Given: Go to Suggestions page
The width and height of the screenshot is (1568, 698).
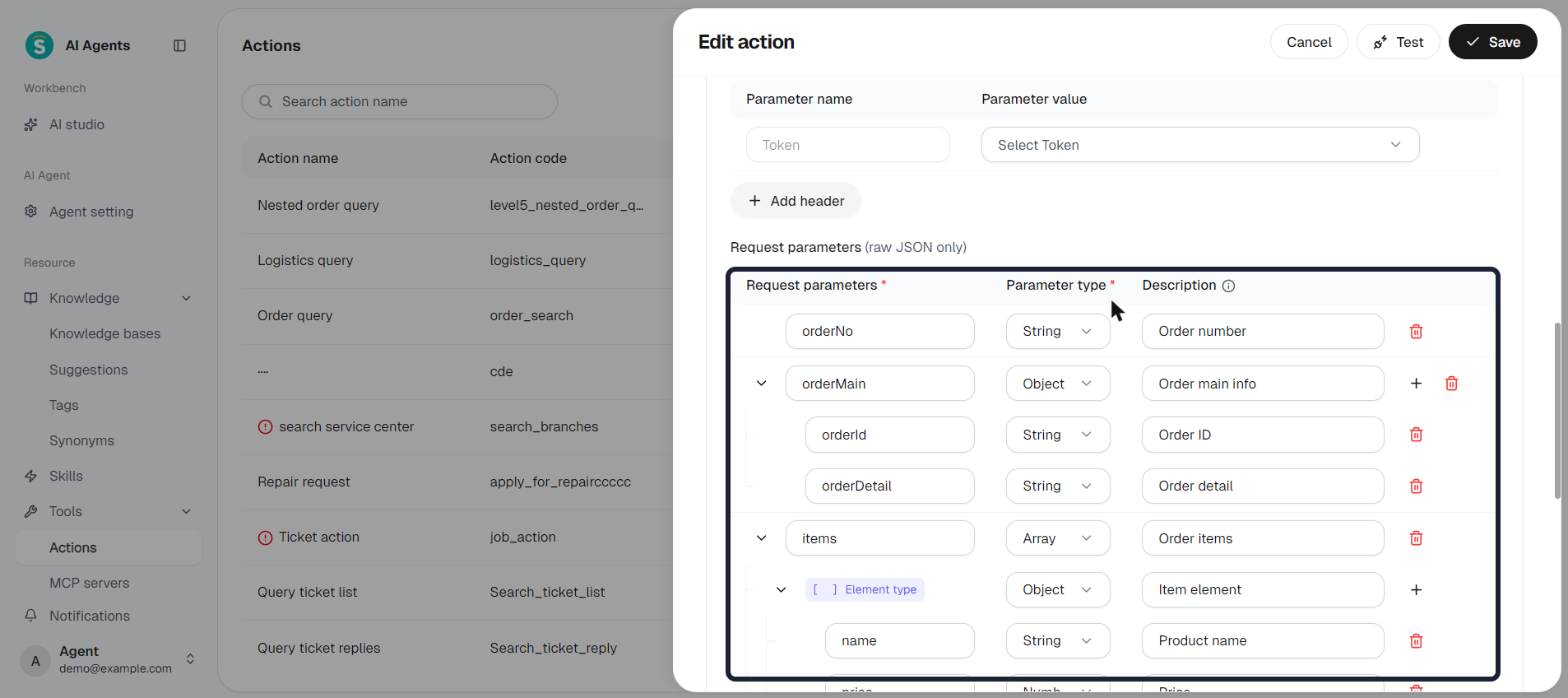Looking at the screenshot, I should click(x=88, y=370).
